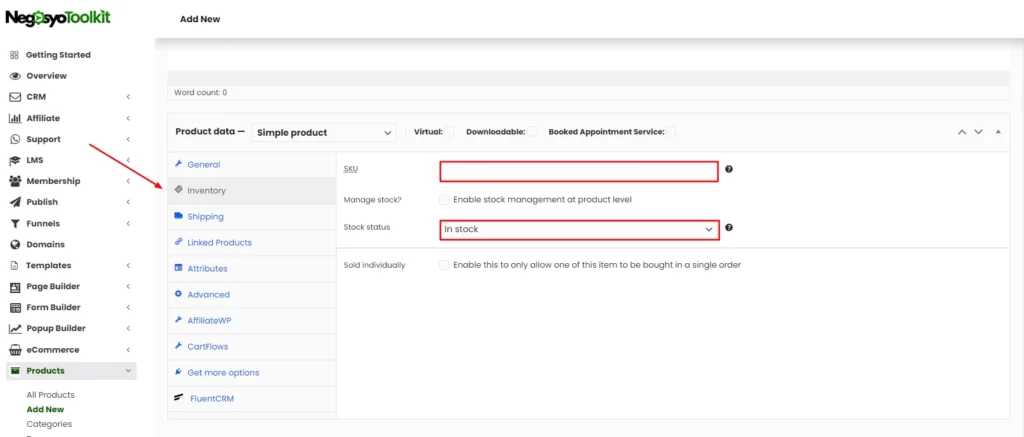Open the General product data tab
Viewport: 1024px width, 437px height.
pos(252,165)
